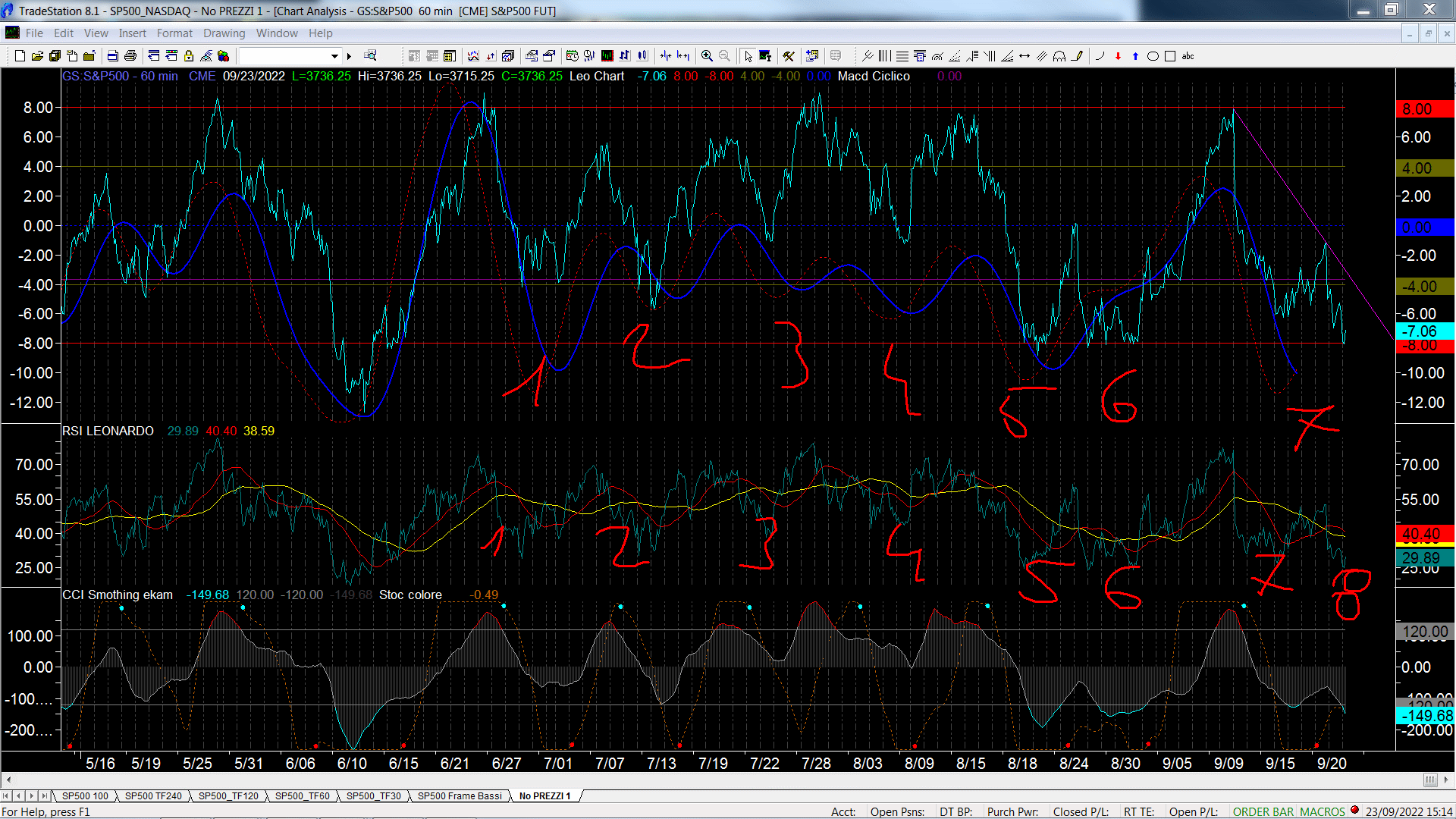Select the horizontal double-arrow tool
Screen dimensions: 1456x819
(1025, 56)
